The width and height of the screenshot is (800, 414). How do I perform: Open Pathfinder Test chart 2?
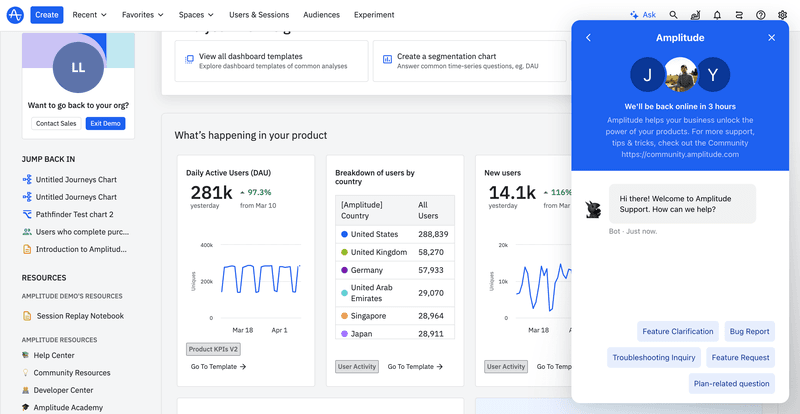point(75,214)
